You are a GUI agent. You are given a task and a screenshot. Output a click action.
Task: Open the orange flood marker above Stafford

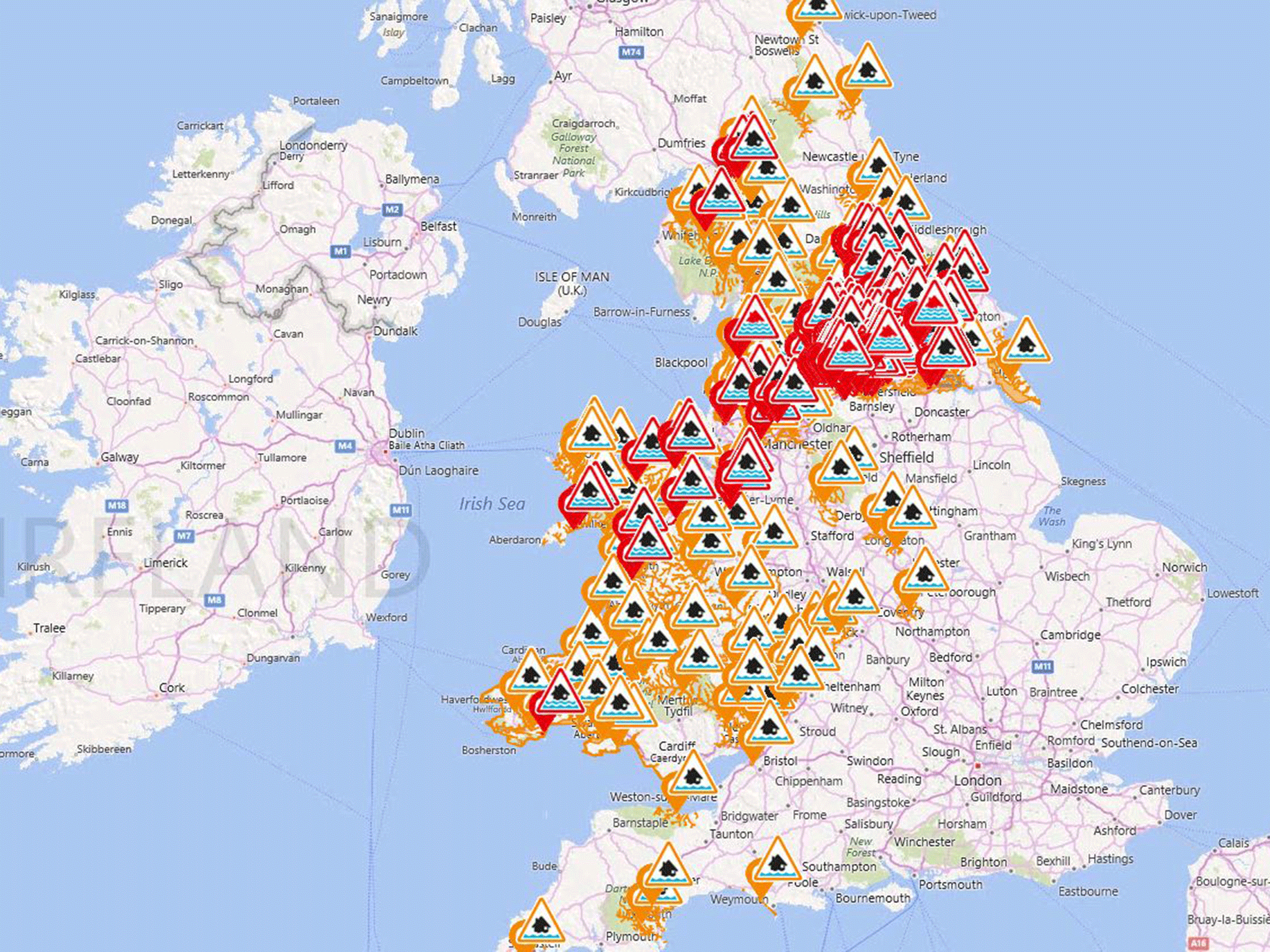coord(774,530)
